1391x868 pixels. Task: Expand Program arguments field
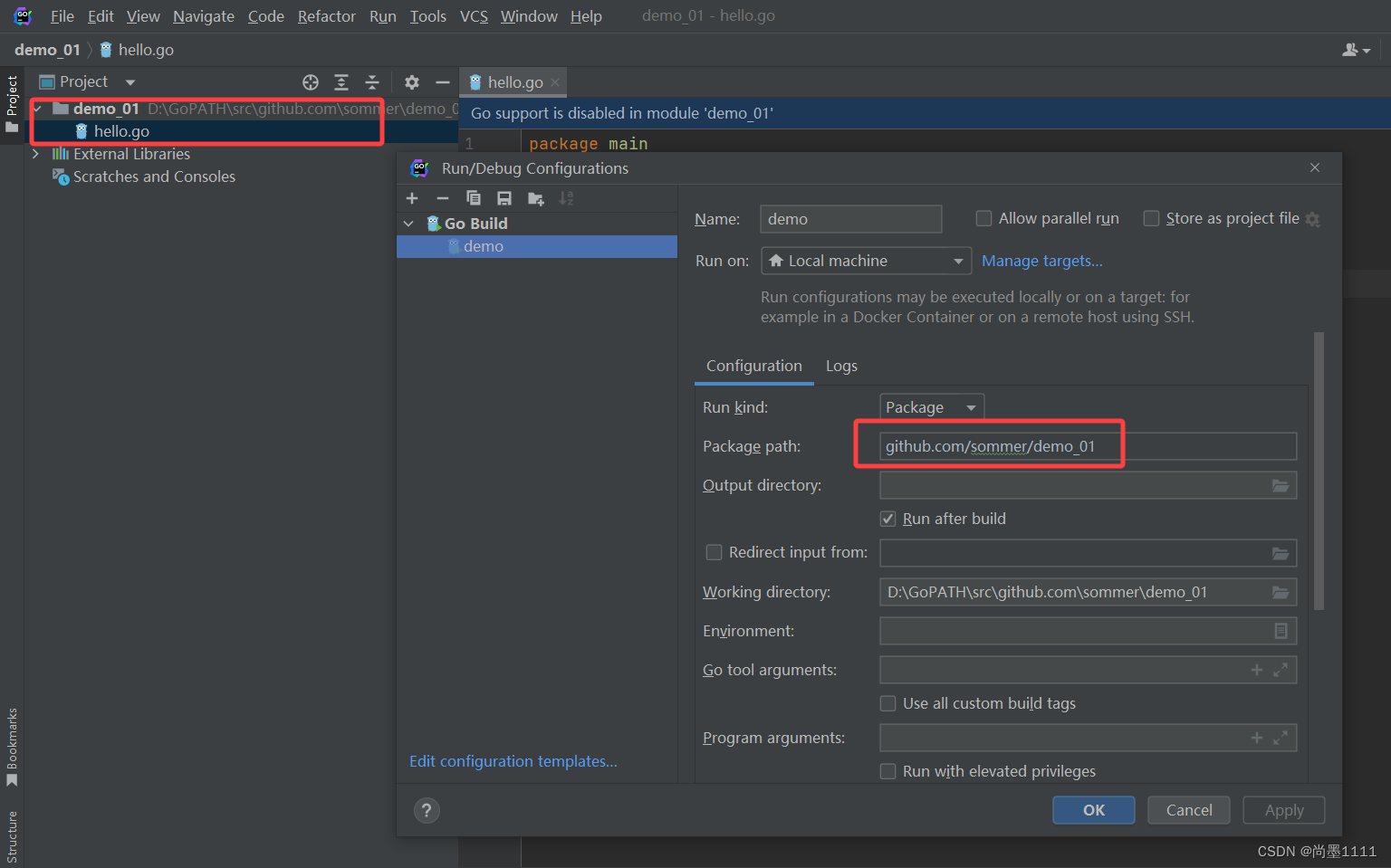tap(1281, 738)
